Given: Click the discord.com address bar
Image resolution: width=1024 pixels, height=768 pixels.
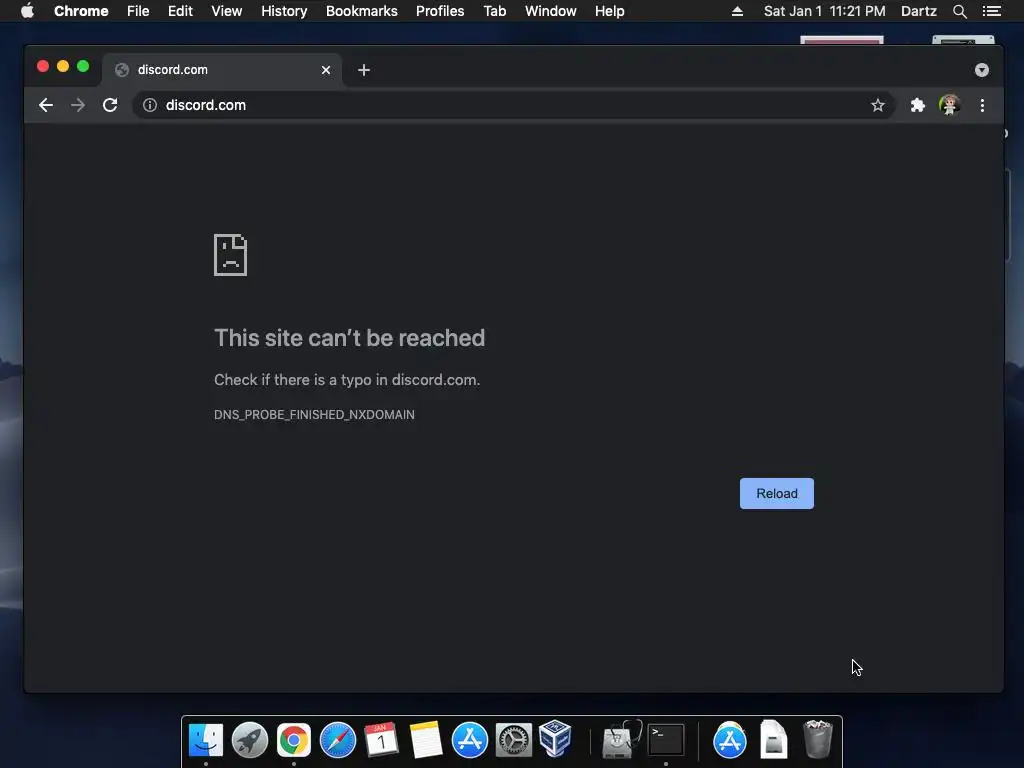Looking at the screenshot, I should click(x=513, y=105).
